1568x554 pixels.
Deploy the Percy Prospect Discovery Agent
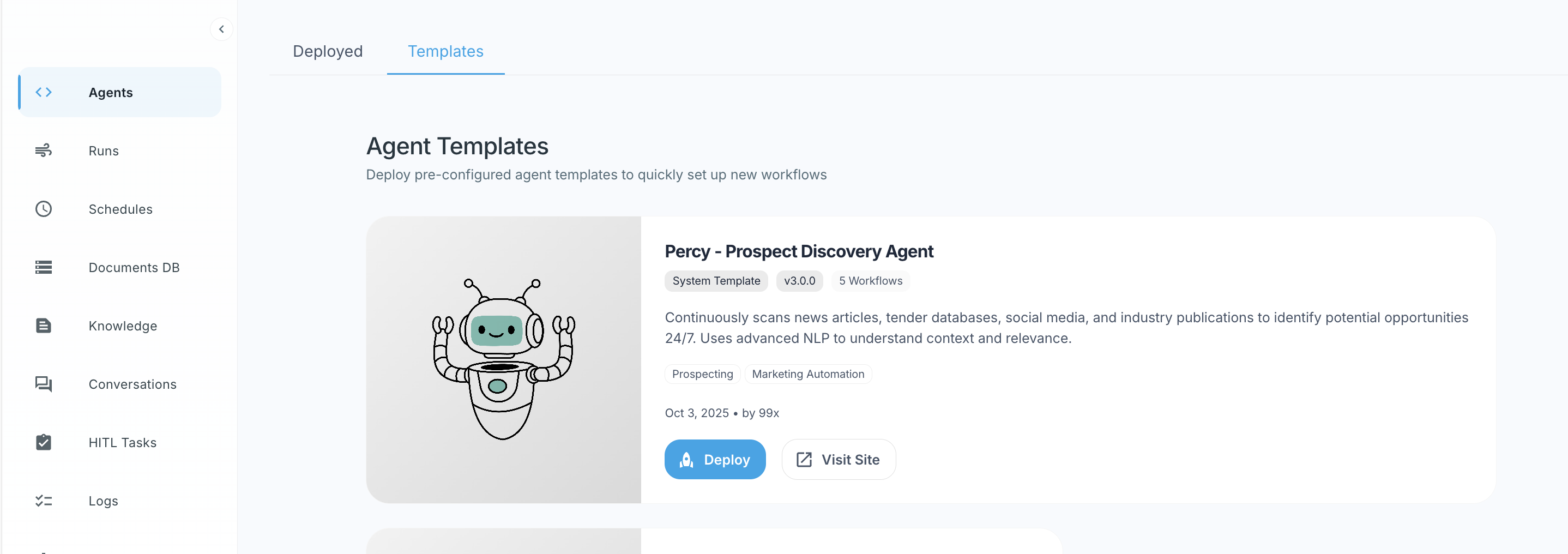click(x=715, y=460)
